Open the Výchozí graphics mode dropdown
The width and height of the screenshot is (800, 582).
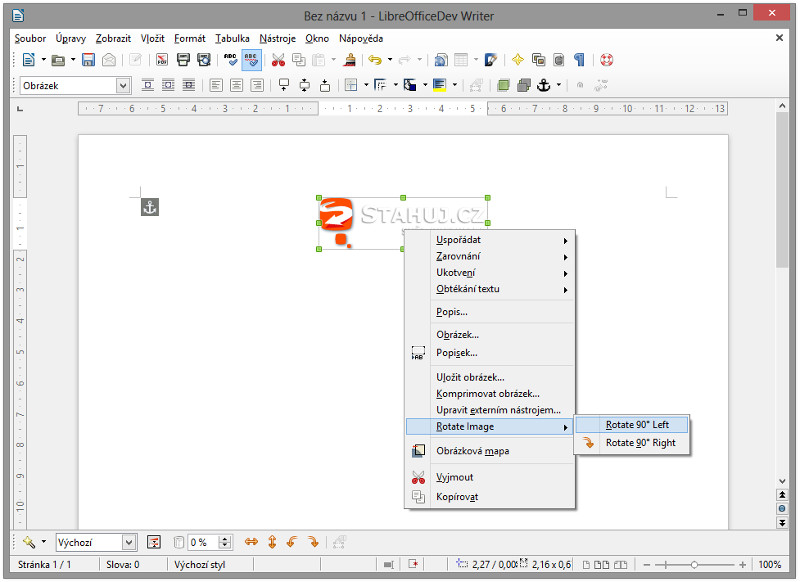(x=129, y=543)
